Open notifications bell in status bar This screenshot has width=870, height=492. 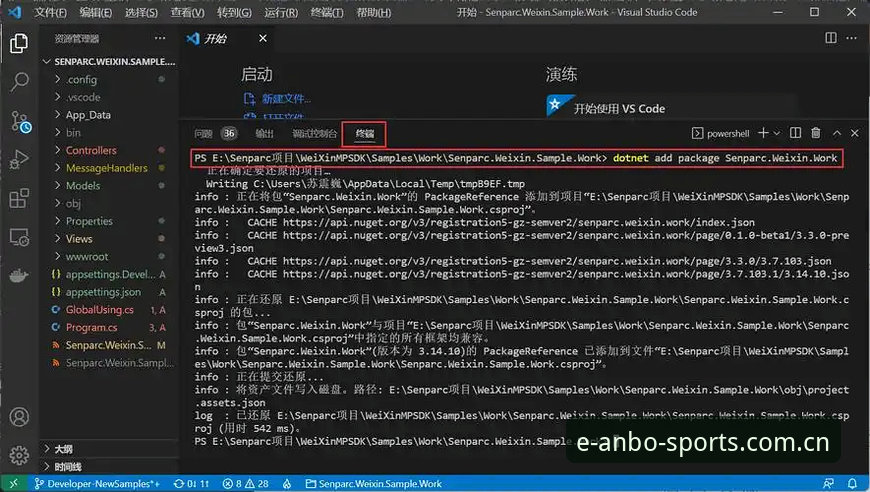pyautogui.click(x=852, y=484)
